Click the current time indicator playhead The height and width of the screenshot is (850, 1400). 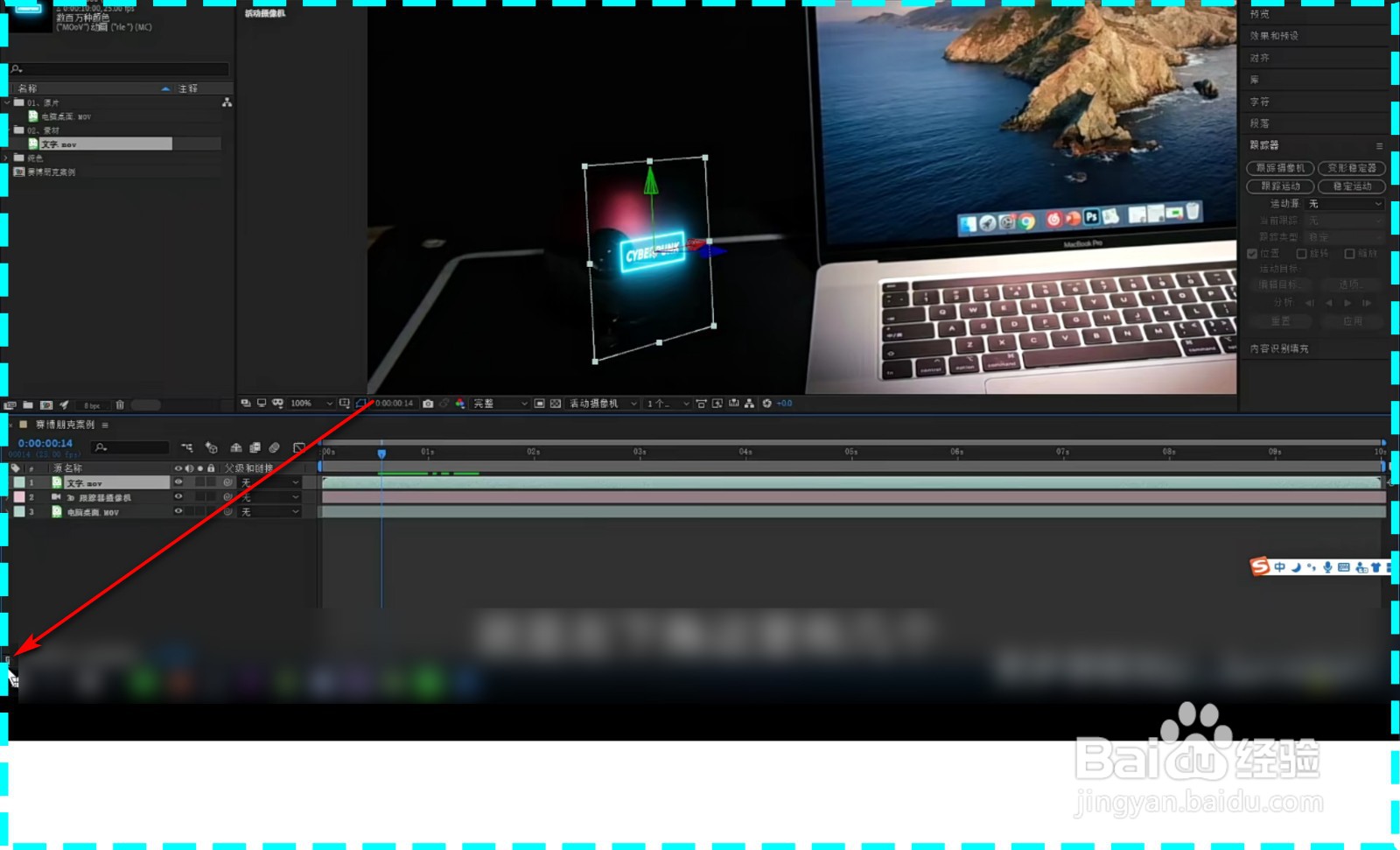[x=381, y=453]
